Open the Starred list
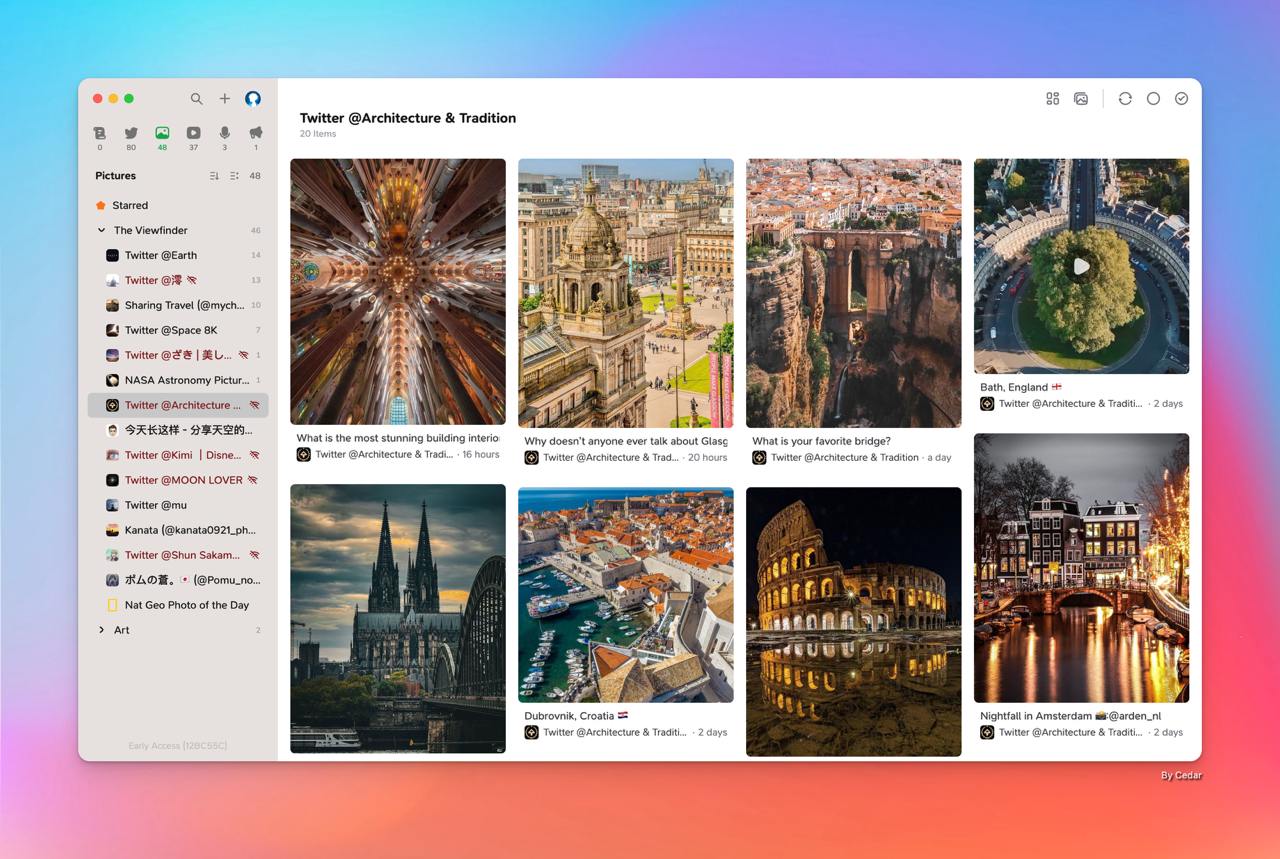The image size is (1280, 859). pos(178,205)
